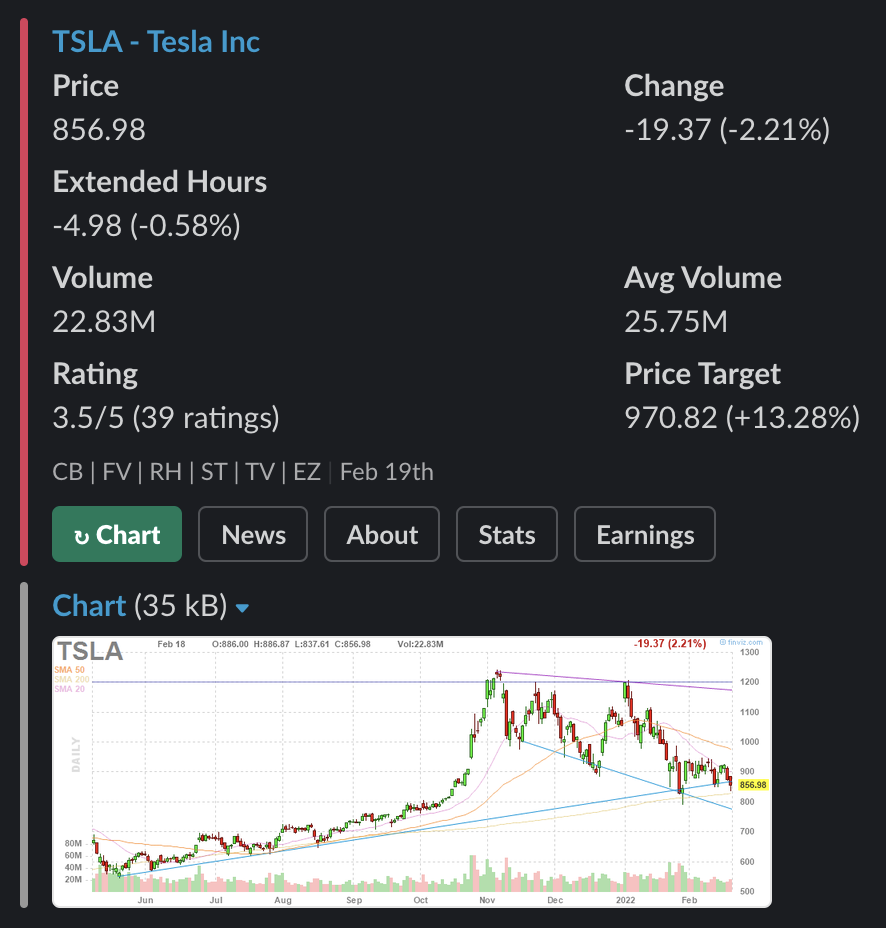The height and width of the screenshot is (928, 886).
Task: Open the TSLA - Tesla Inc title link
Action: tap(156, 42)
